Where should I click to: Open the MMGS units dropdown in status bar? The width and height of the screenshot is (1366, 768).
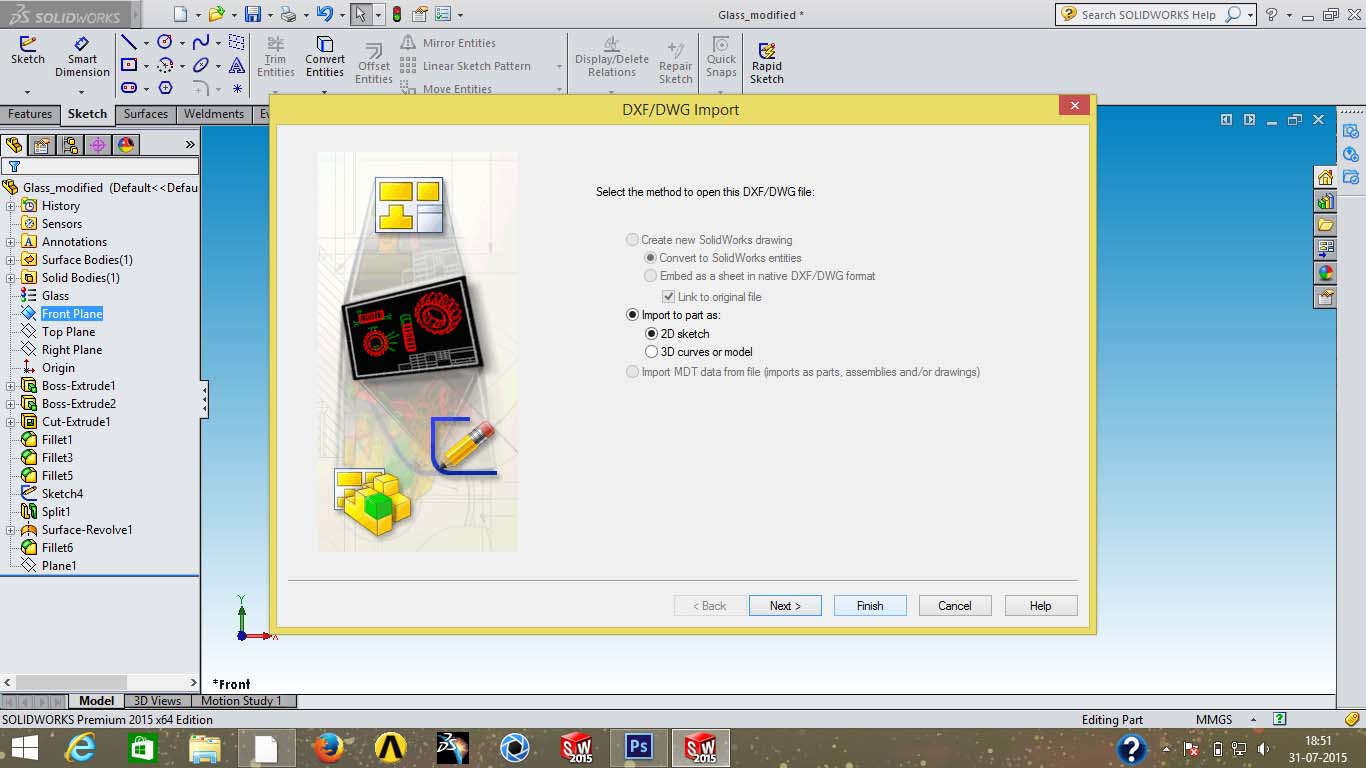1254,720
